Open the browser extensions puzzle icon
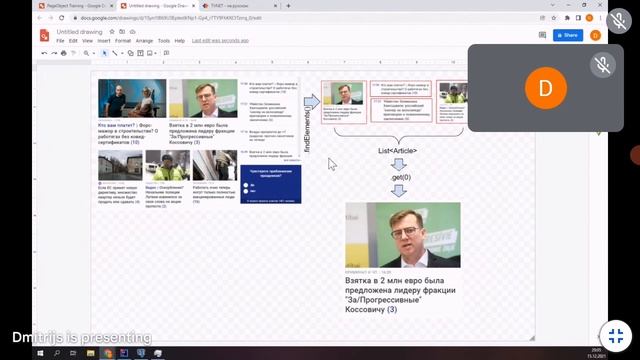This screenshot has height=360, width=640. [567, 18]
